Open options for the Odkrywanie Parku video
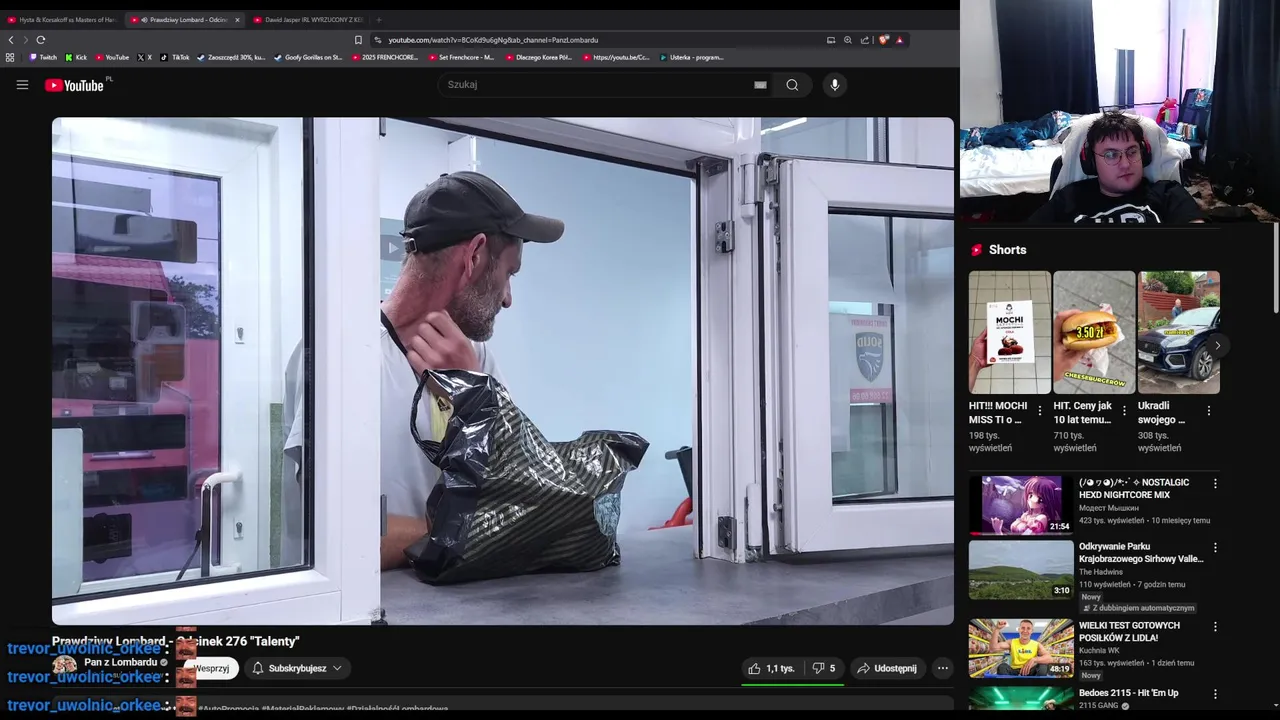 pos(1215,548)
